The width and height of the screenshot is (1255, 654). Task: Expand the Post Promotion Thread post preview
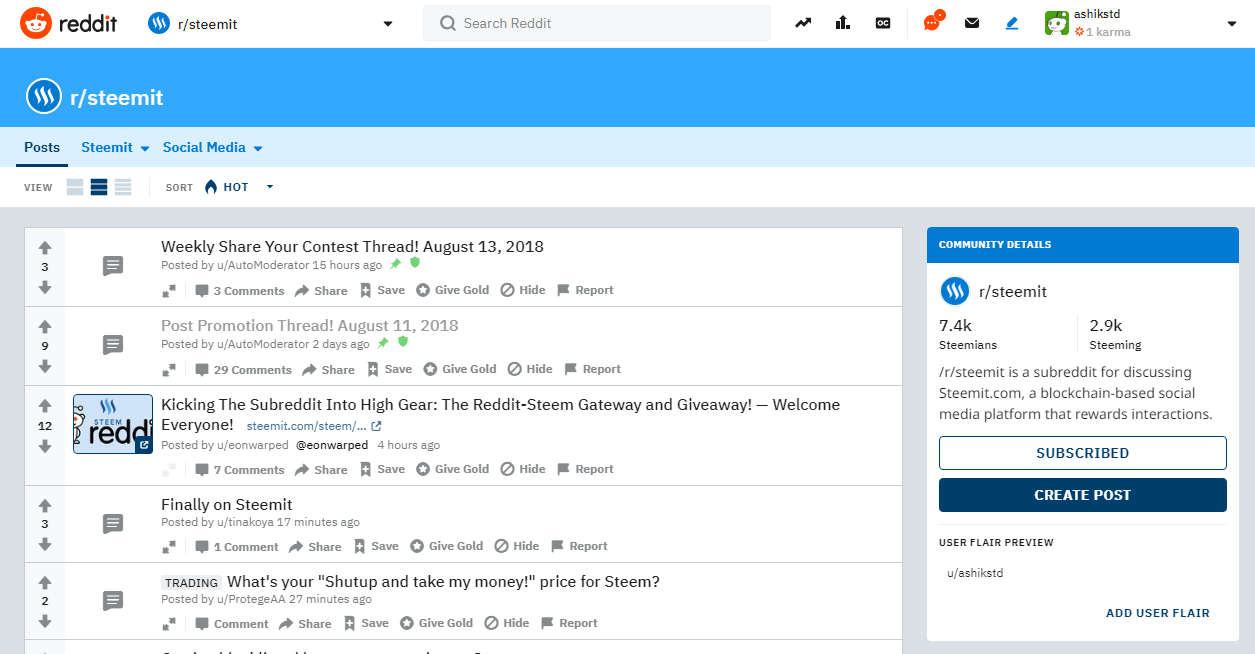tap(170, 370)
